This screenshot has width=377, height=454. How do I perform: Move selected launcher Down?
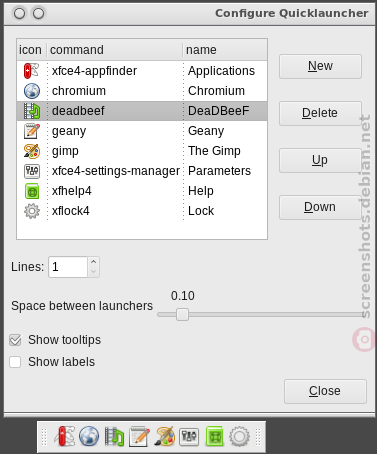point(320,207)
